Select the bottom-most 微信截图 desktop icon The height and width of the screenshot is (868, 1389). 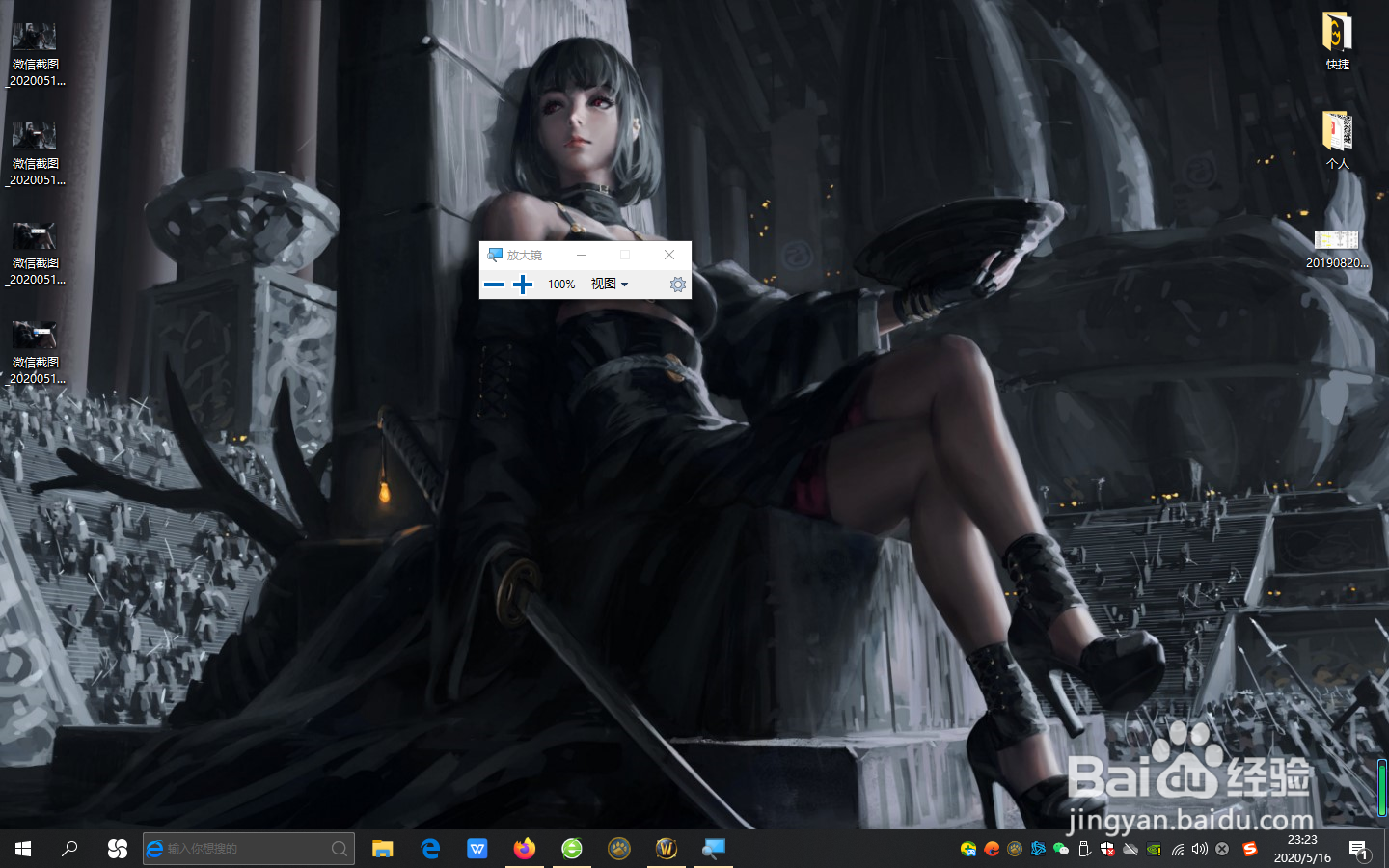pyautogui.click(x=36, y=352)
